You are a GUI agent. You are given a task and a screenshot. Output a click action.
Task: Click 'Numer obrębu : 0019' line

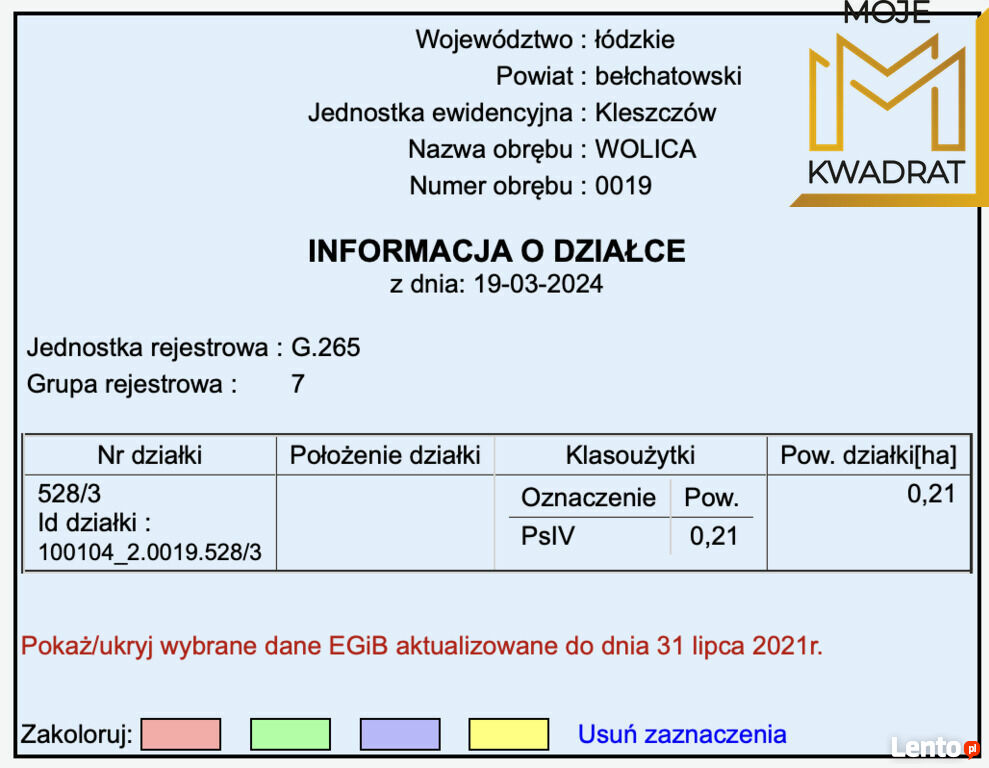(x=530, y=186)
